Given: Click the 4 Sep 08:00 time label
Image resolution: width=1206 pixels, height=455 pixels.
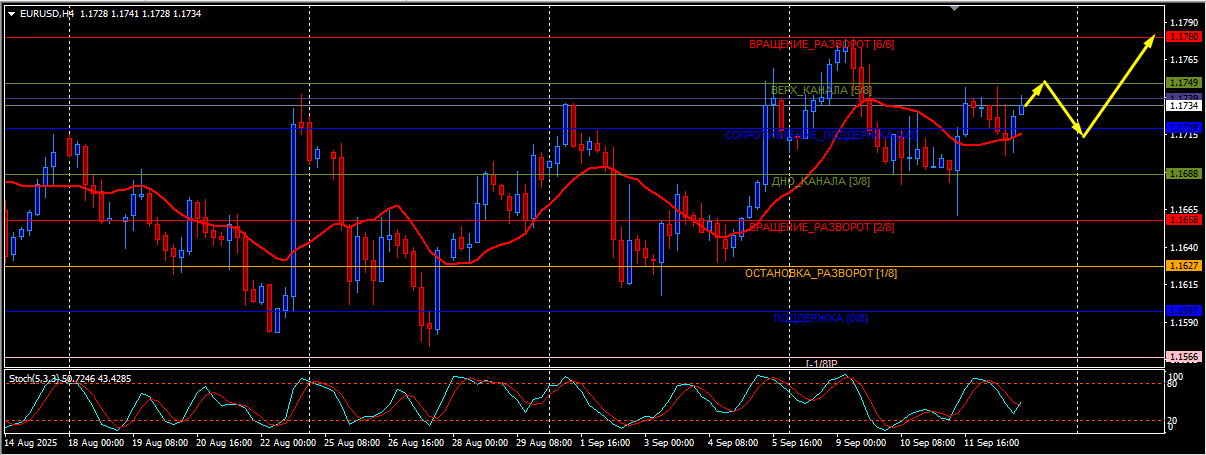Looking at the screenshot, I should 735,440.
